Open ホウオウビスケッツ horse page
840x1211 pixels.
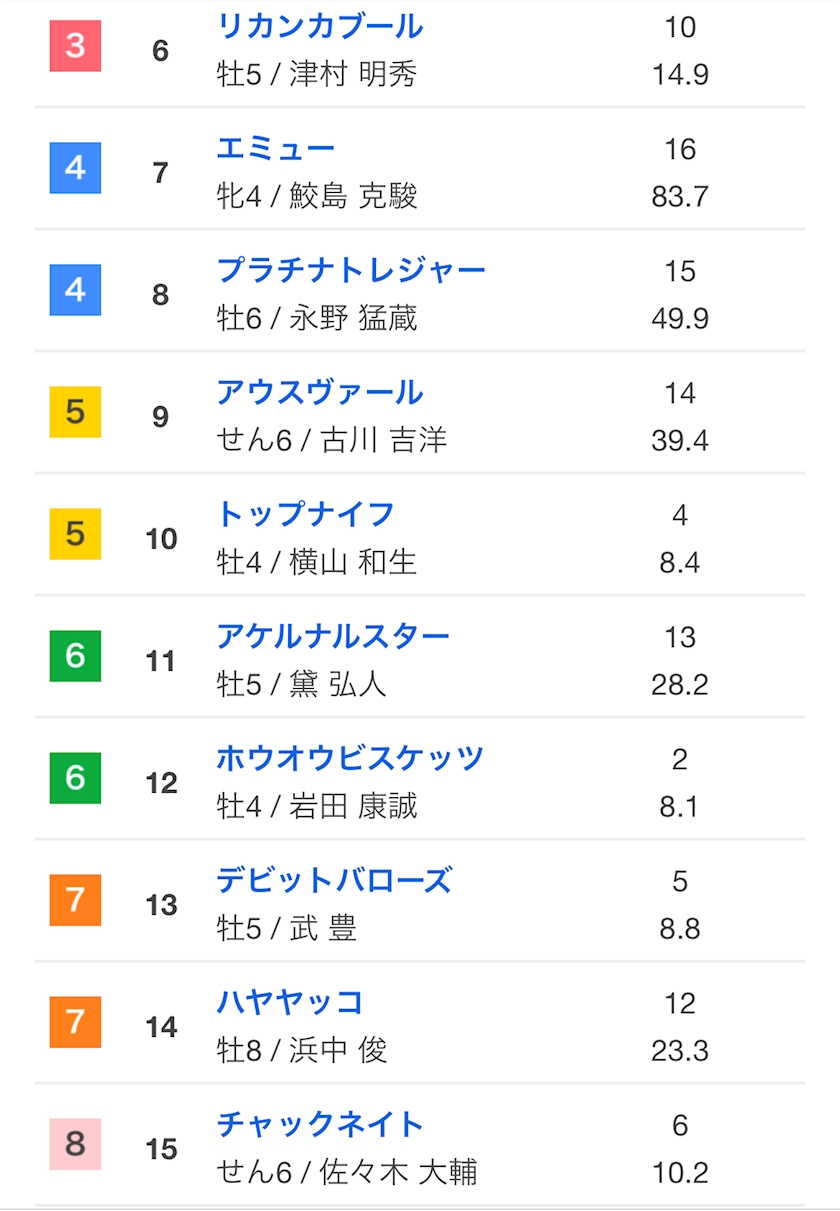350,759
